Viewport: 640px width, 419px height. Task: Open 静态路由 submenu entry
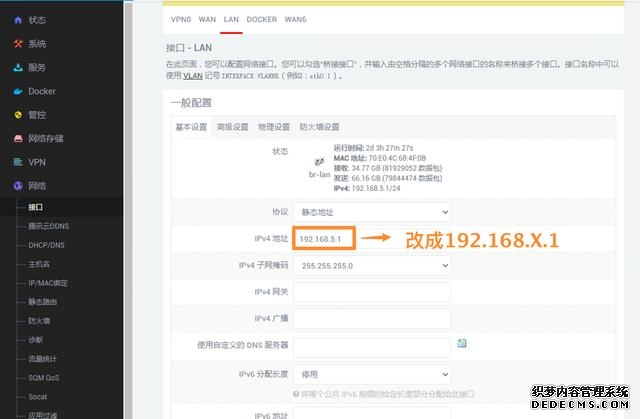click(x=42, y=302)
